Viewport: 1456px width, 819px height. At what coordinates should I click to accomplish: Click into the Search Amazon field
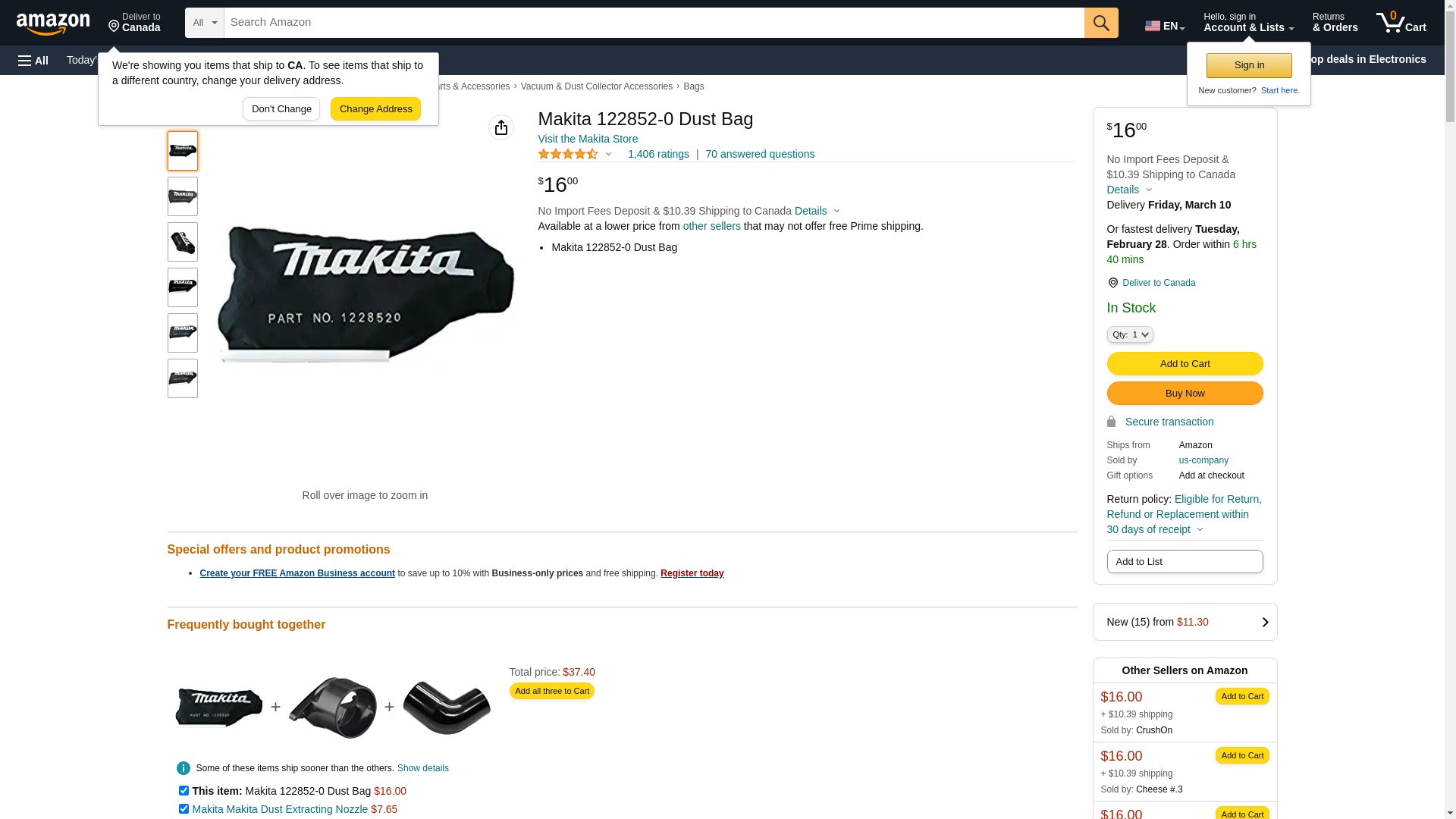pos(654,23)
